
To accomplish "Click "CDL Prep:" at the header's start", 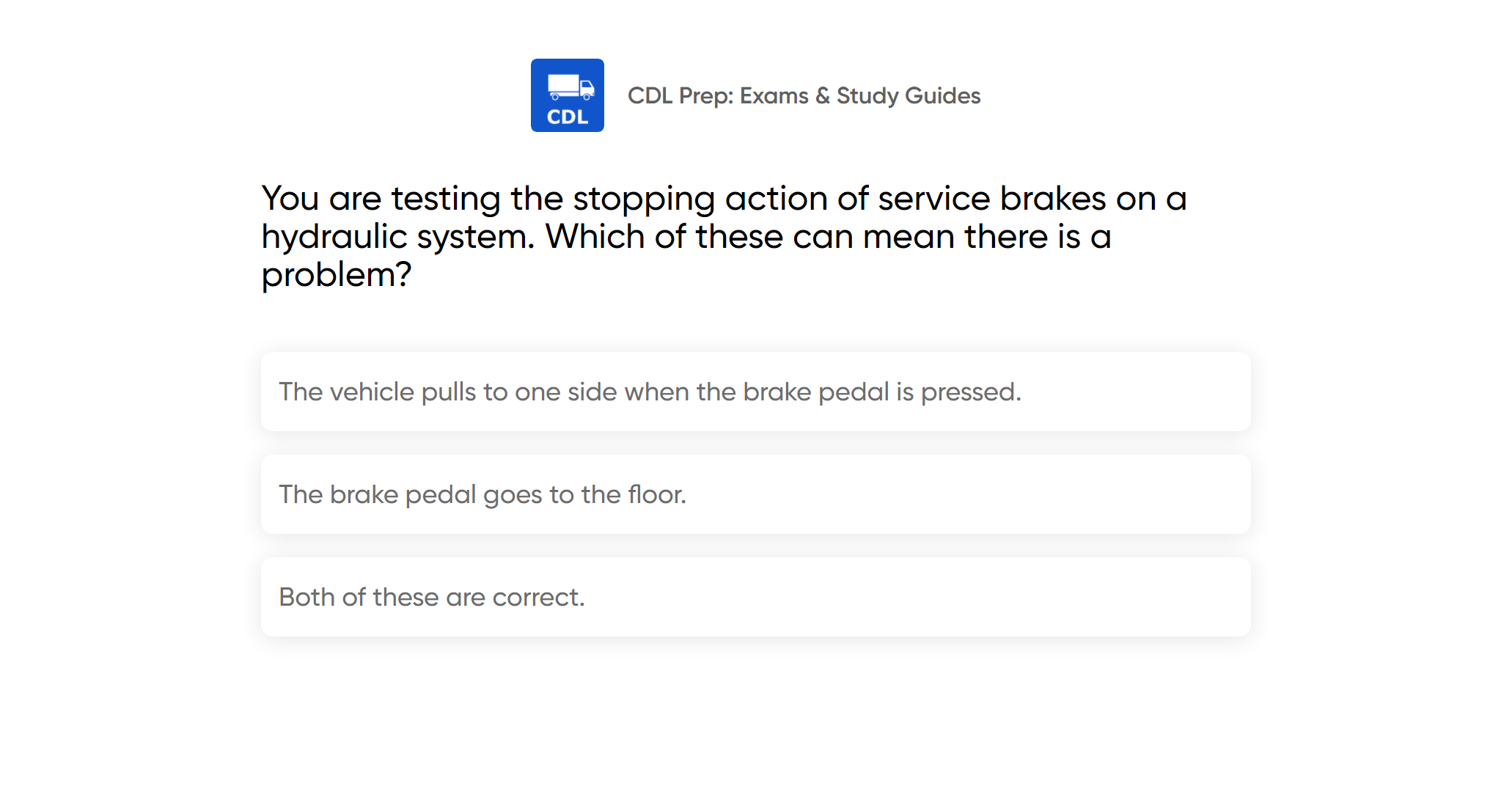I will pos(680,95).
